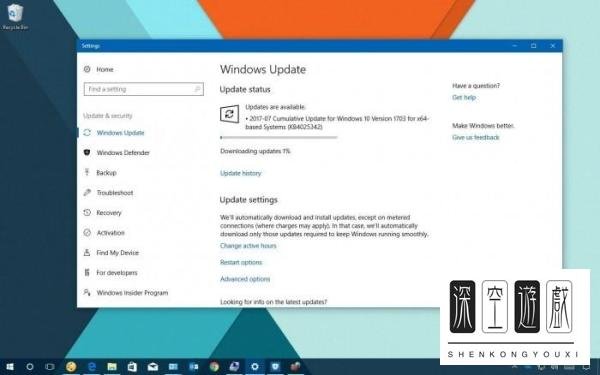
Task: Open the Microsoft Store taskbar icon
Action: 132,367
